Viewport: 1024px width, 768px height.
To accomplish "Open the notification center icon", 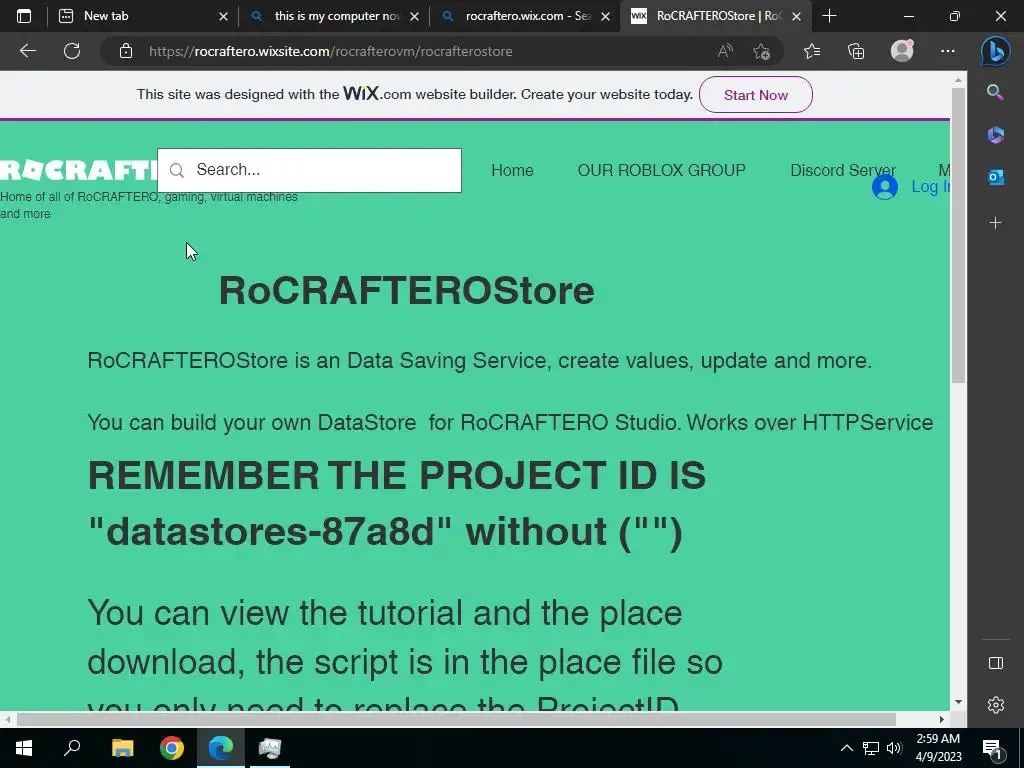I will (x=991, y=748).
